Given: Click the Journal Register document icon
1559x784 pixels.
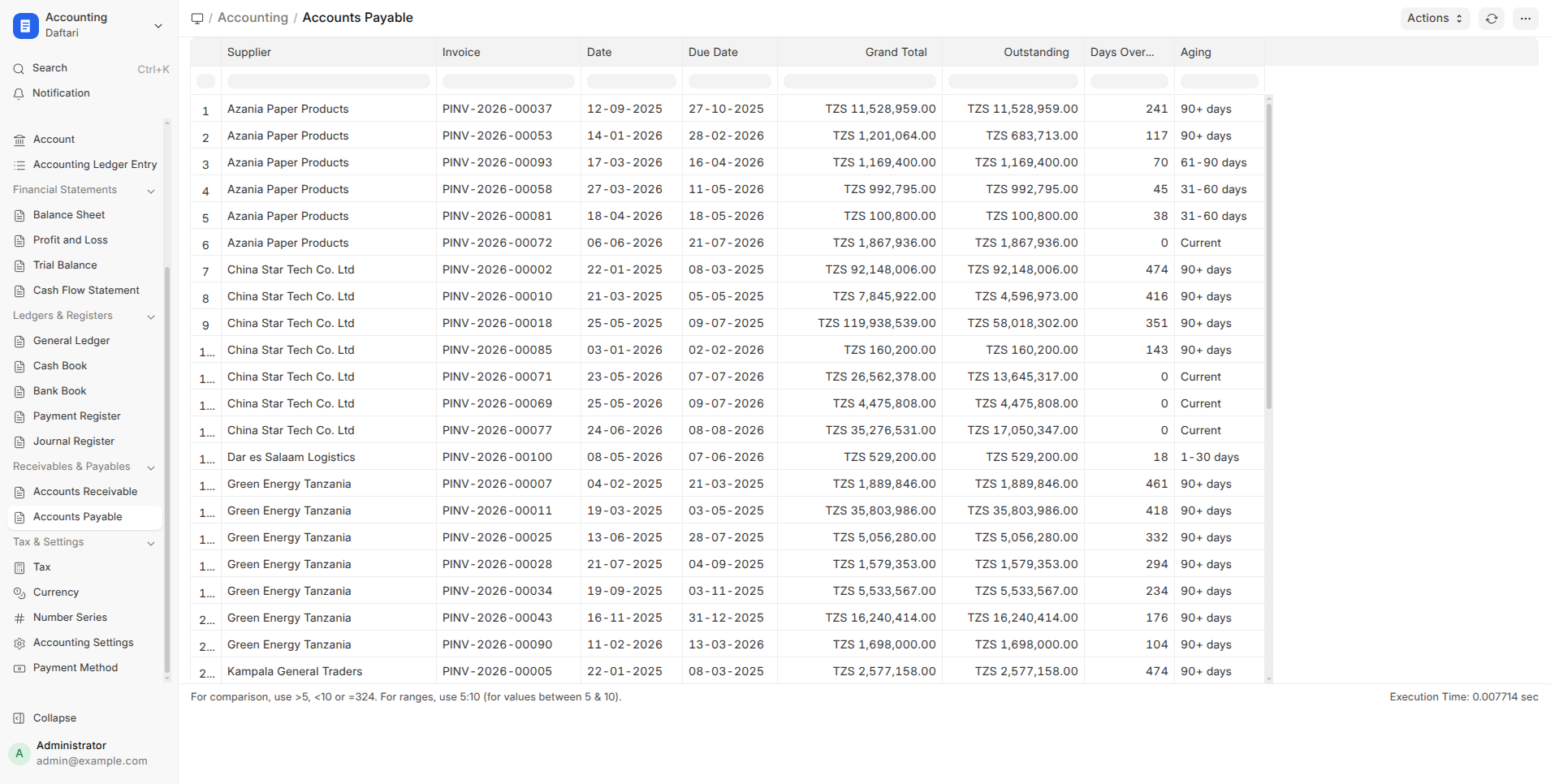Looking at the screenshot, I should coord(19,442).
